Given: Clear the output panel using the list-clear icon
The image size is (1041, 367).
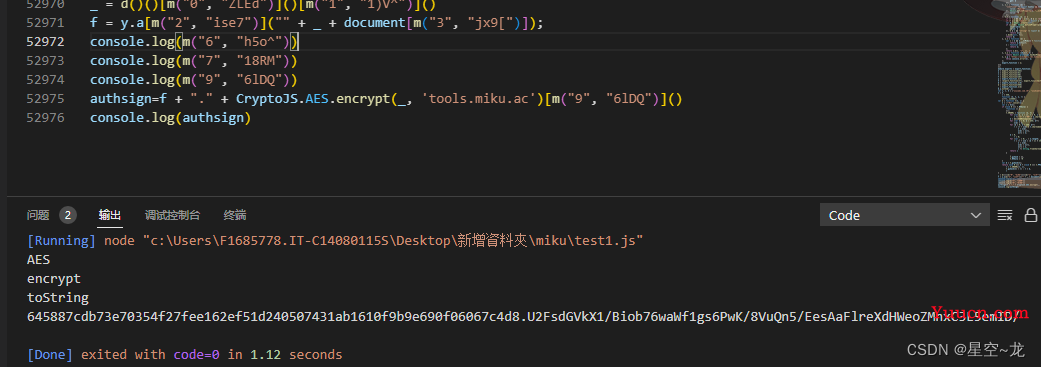Looking at the screenshot, I should (1004, 215).
